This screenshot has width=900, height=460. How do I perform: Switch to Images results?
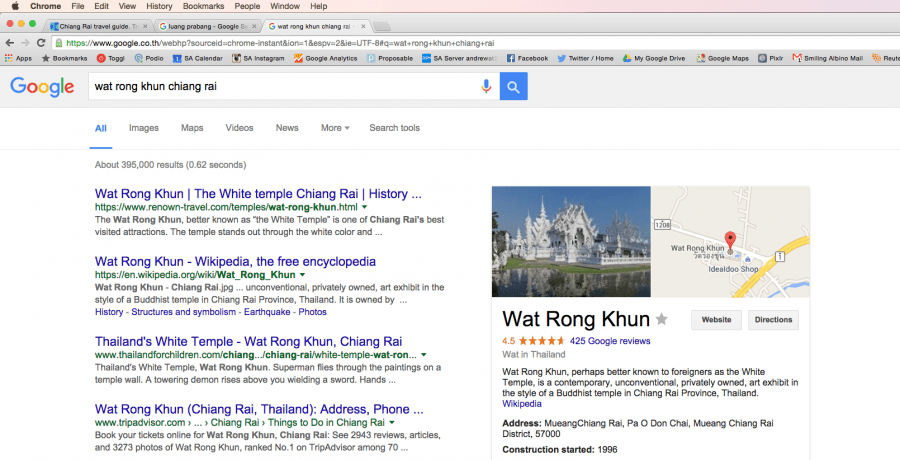[x=143, y=128]
